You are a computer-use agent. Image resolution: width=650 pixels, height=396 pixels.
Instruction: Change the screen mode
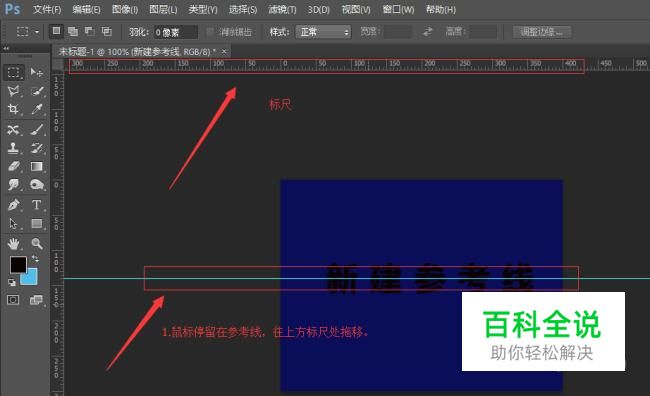click(x=36, y=300)
